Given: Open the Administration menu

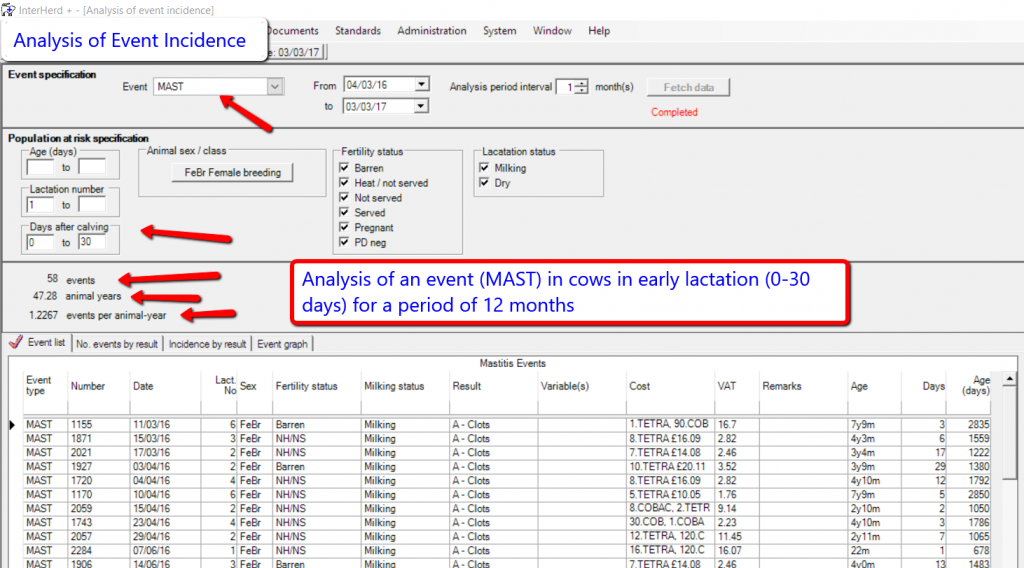Looking at the screenshot, I should coord(432,31).
